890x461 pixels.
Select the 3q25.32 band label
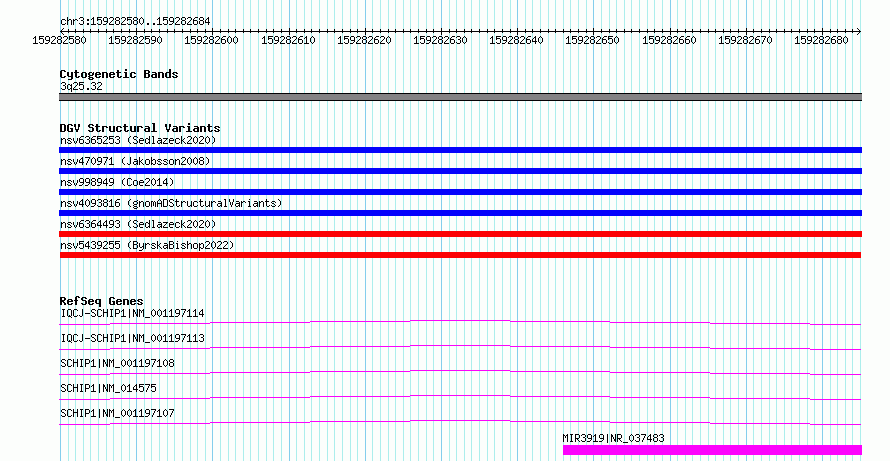[x=81, y=86]
